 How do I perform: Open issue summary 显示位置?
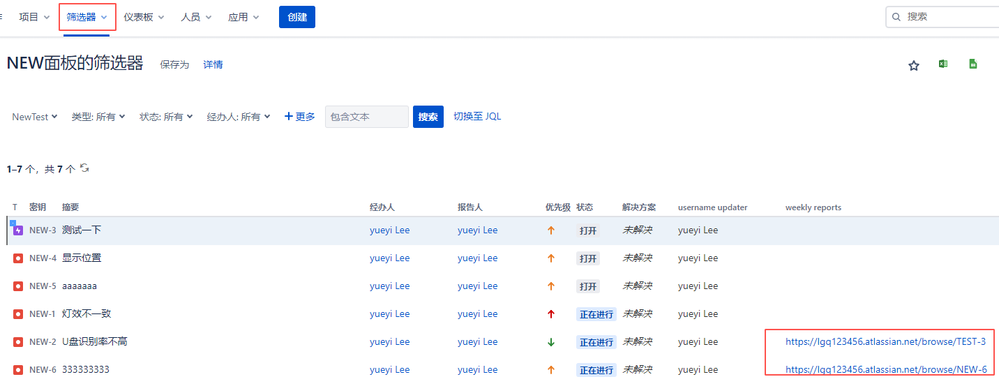click(x=82, y=258)
